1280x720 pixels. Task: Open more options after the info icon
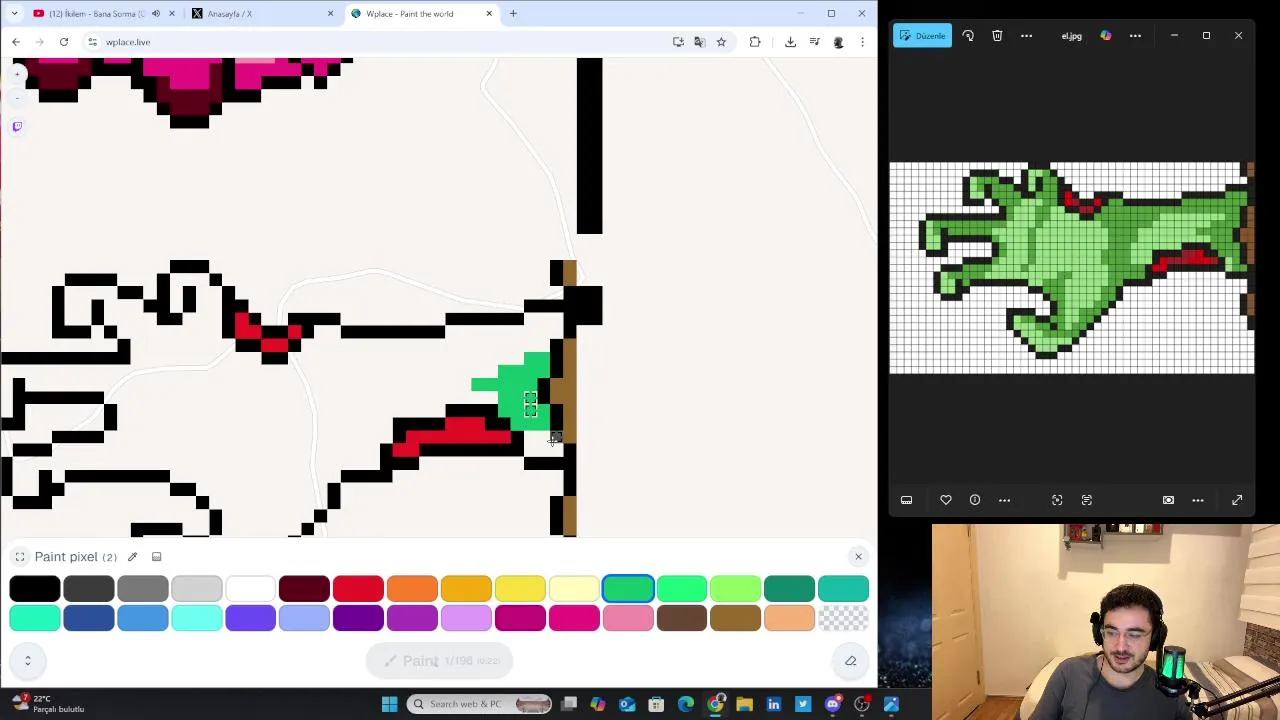(x=1004, y=500)
